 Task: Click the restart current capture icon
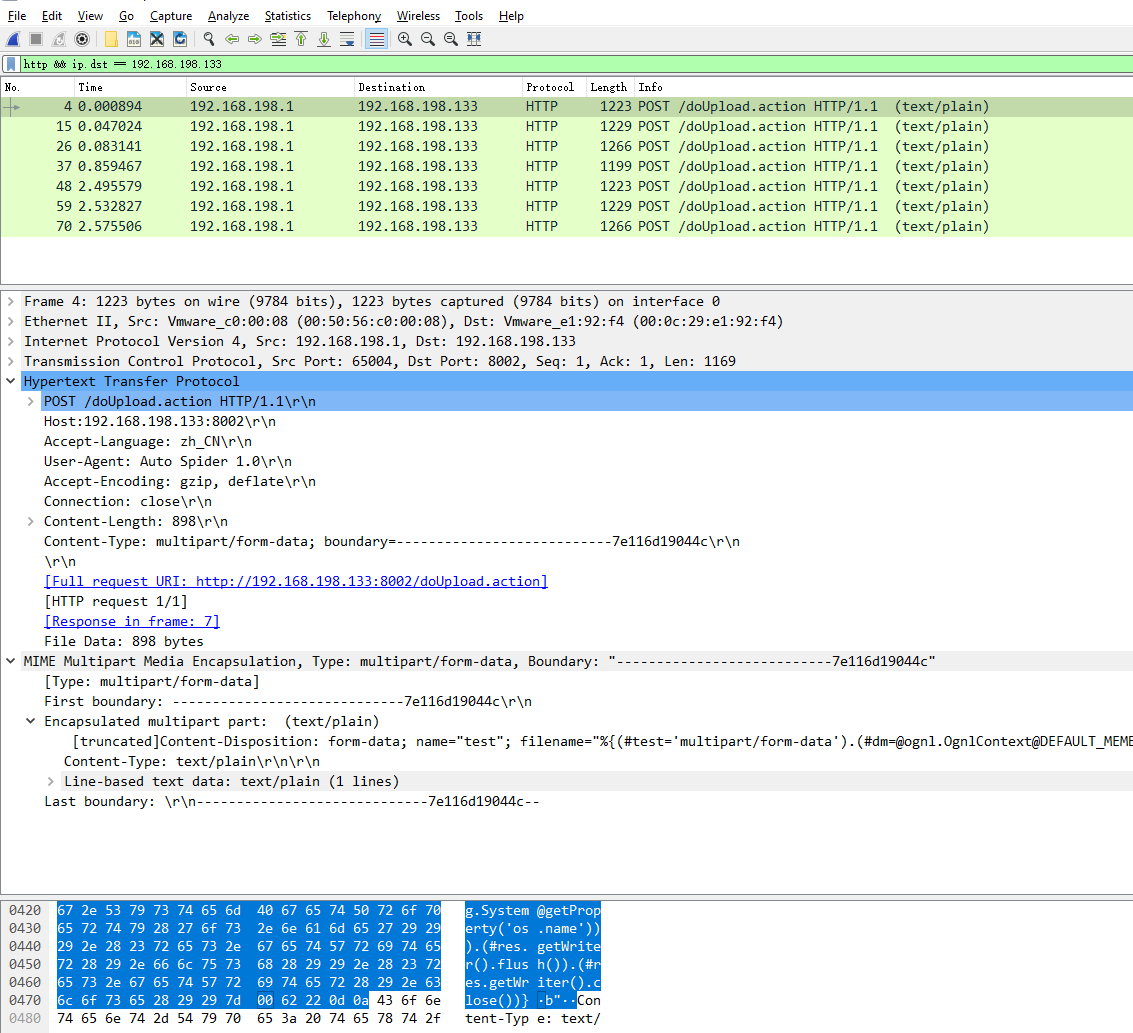(59, 39)
